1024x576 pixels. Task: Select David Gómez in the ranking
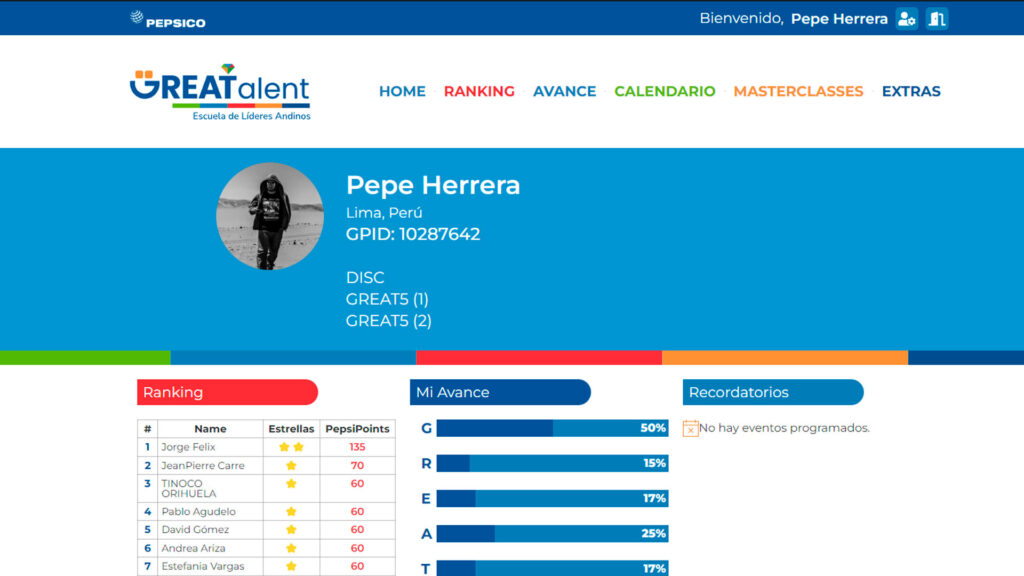click(x=195, y=530)
